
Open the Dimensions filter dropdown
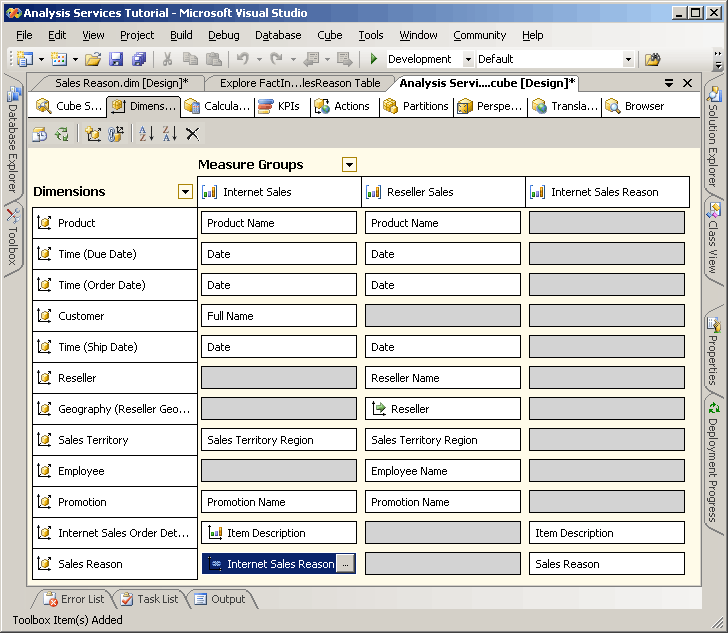(x=185, y=191)
